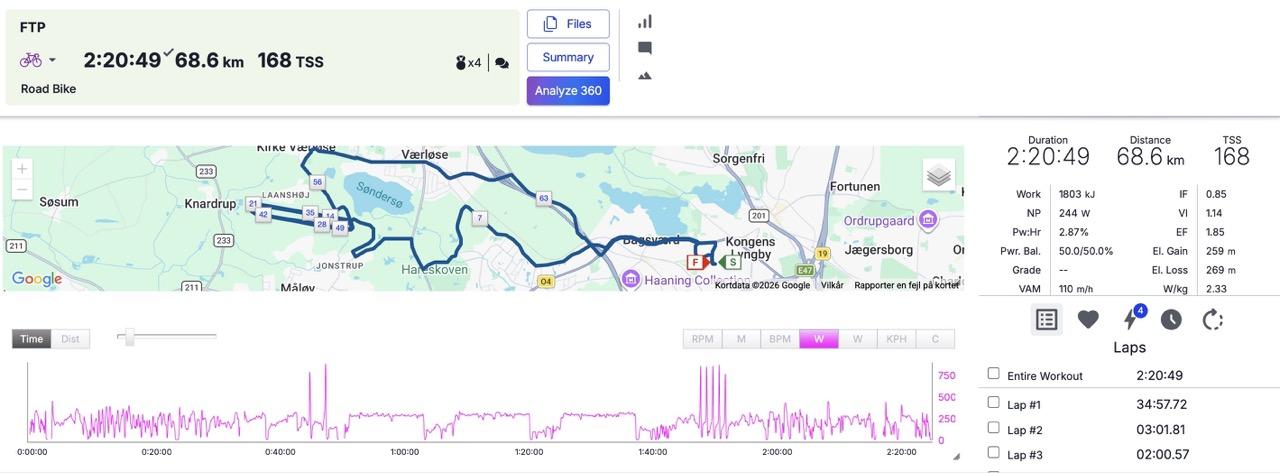Open the comment bubble icon
Screen dimensions: 1280x473
pyautogui.click(x=645, y=48)
